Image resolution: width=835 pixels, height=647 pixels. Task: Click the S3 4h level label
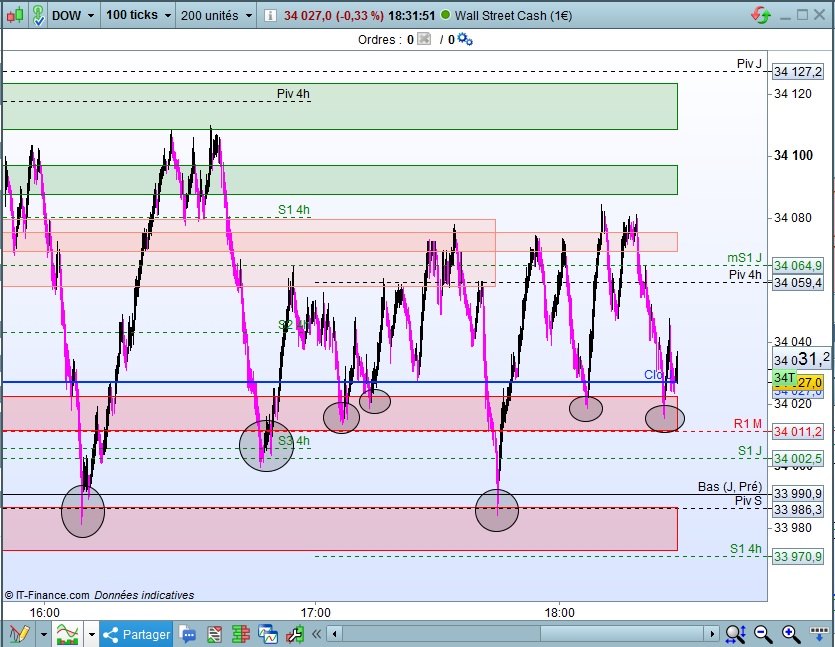293,441
